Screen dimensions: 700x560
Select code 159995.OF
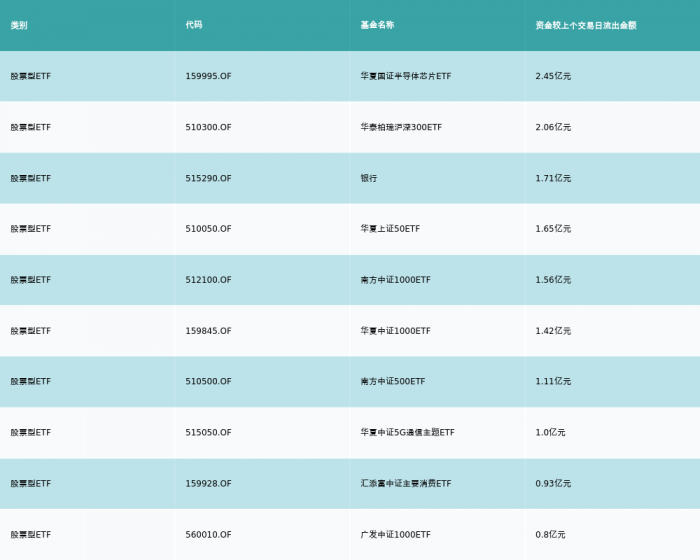point(208,76)
